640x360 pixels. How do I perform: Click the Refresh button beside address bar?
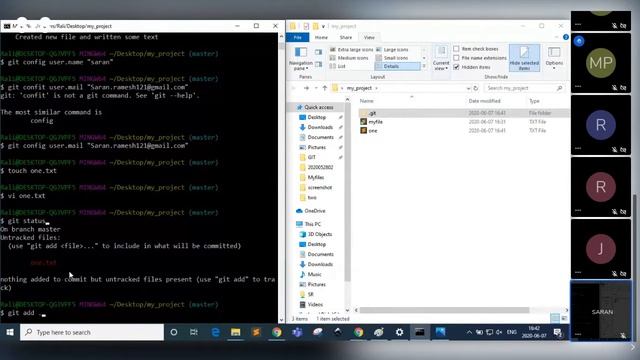(x=476, y=88)
